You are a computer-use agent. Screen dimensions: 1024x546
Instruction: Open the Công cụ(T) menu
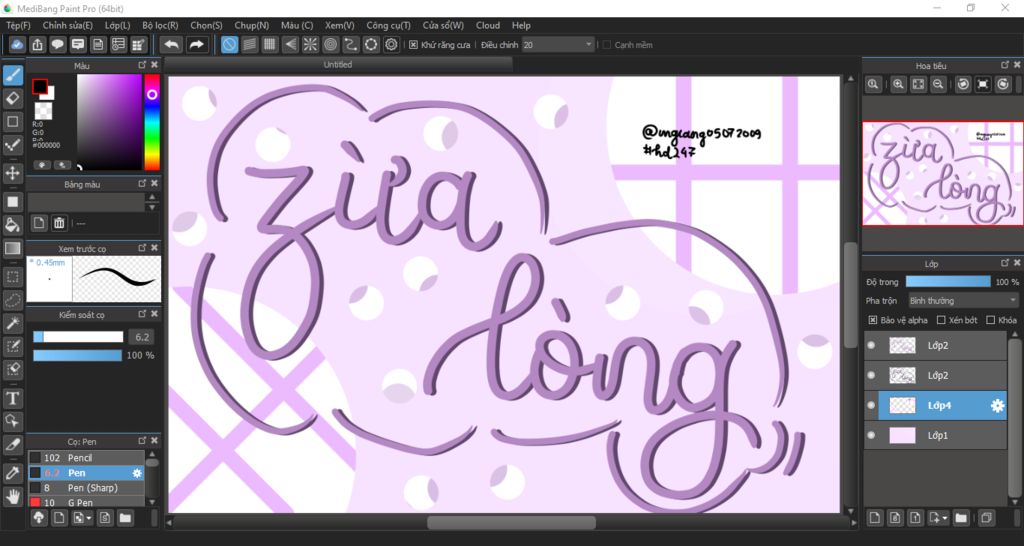[x=389, y=25]
